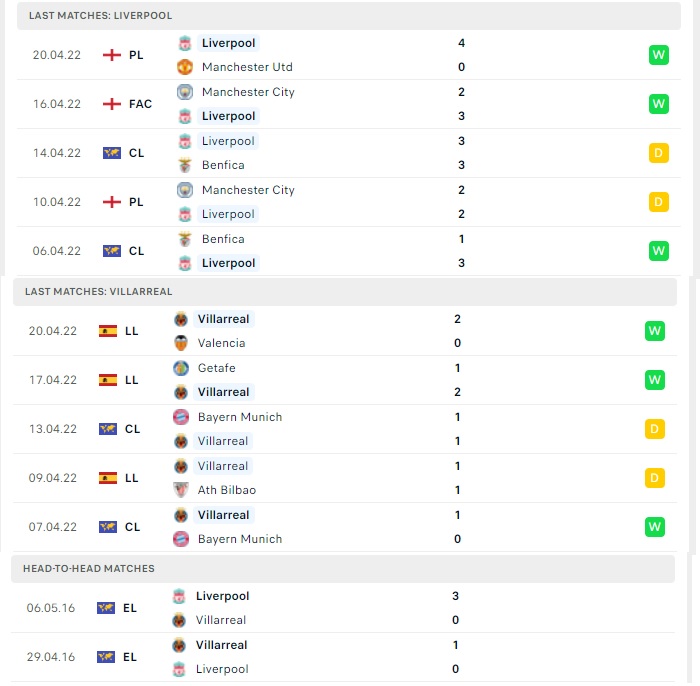Screen dimensions: 700x686
Task: Click the Getafe club crest icon
Action: point(181,368)
